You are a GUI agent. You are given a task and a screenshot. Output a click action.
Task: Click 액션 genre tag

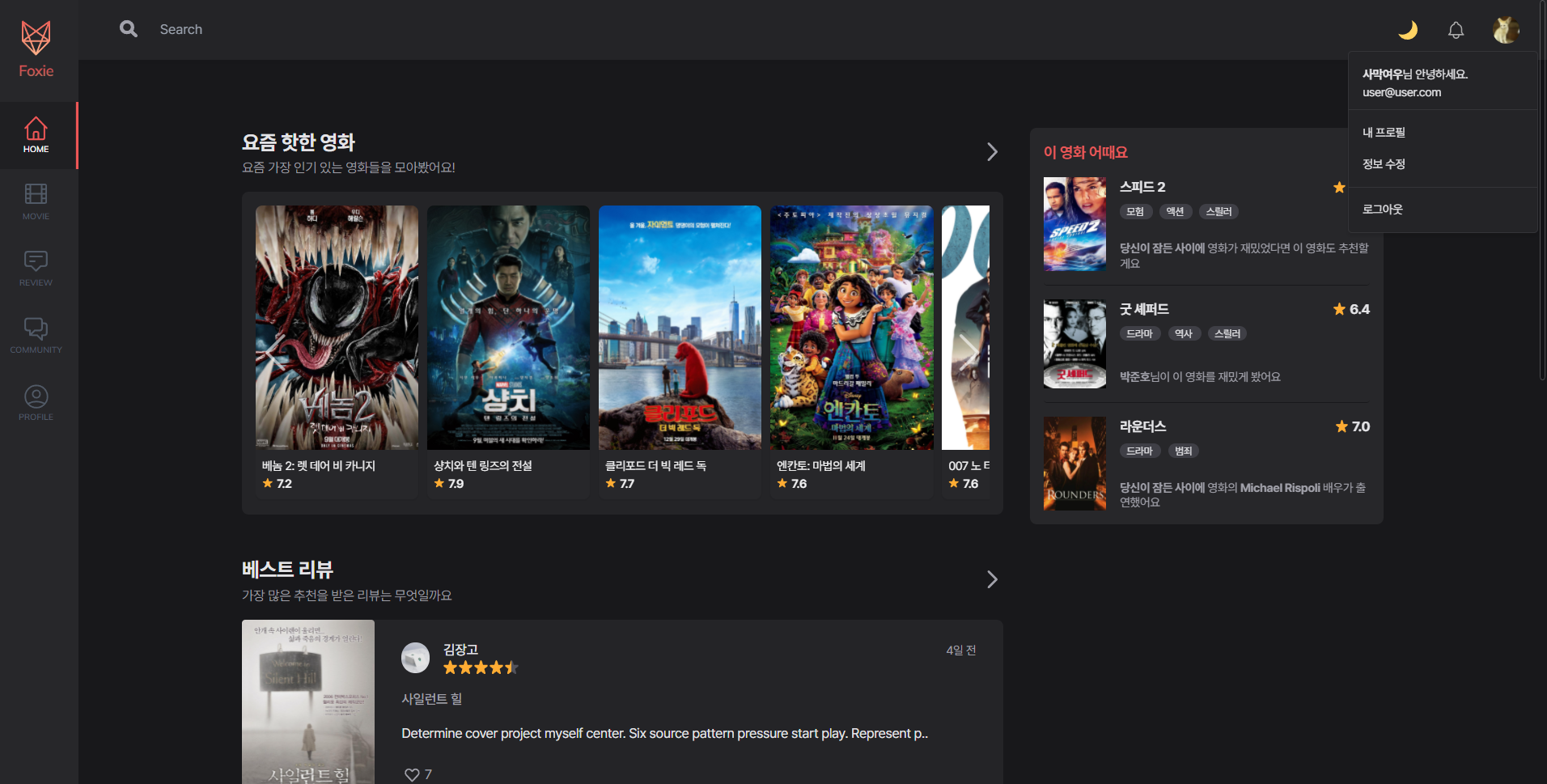(x=1175, y=212)
